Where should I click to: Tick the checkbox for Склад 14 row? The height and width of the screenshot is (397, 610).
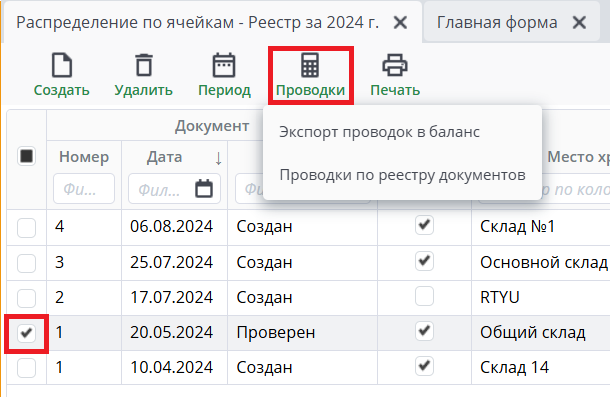pos(26,368)
